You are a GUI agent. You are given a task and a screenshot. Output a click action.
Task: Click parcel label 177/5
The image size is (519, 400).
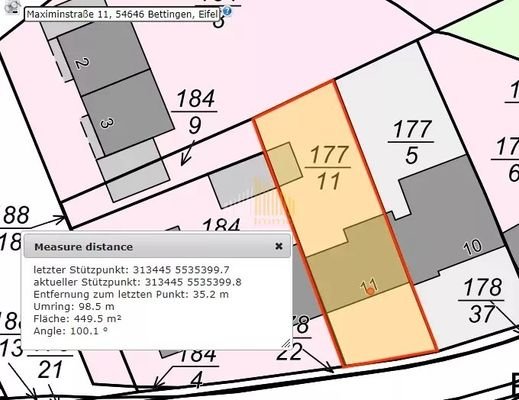click(412, 142)
